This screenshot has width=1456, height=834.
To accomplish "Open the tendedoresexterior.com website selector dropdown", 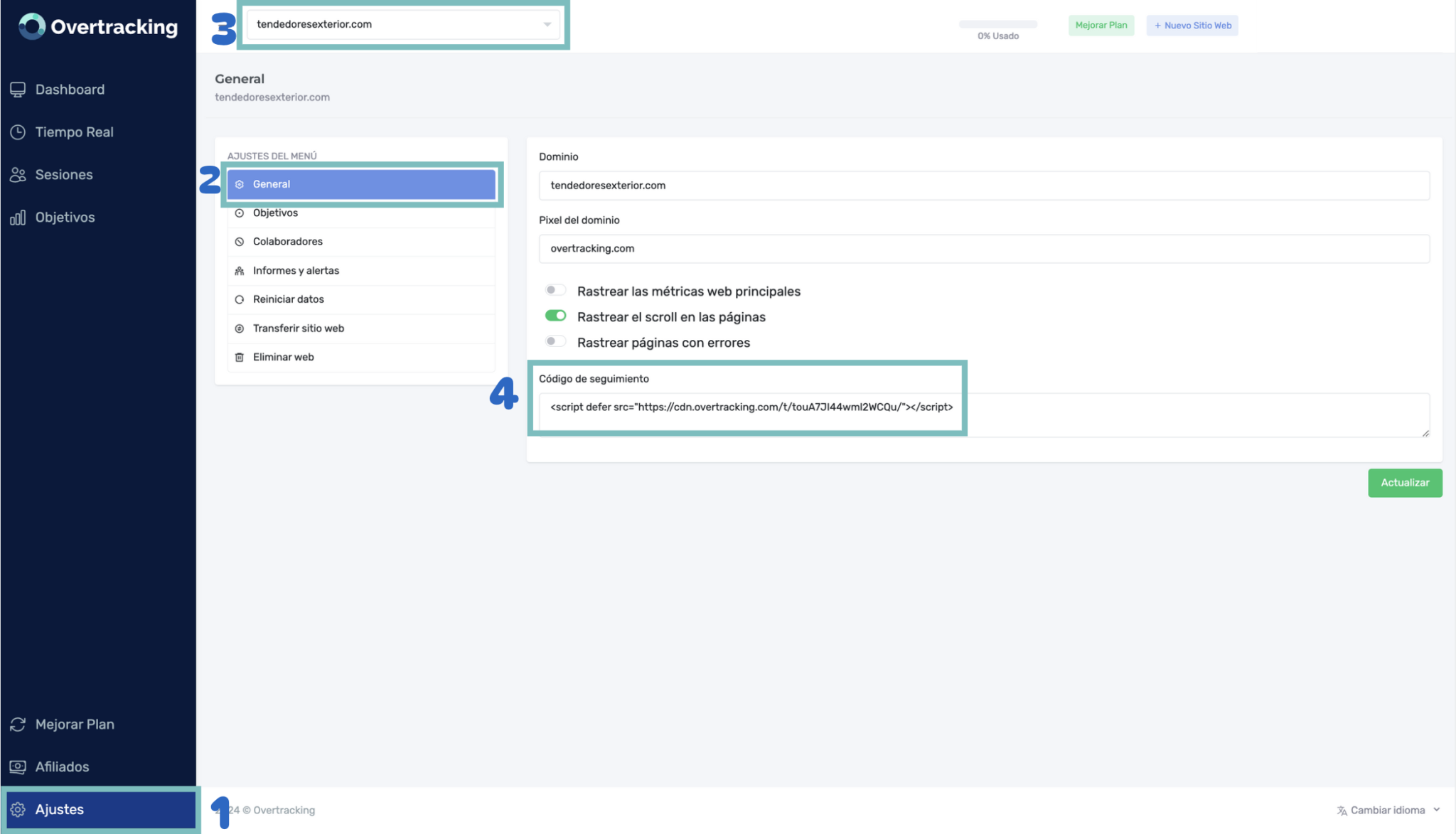I will pyautogui.click(x=403, y=24).
